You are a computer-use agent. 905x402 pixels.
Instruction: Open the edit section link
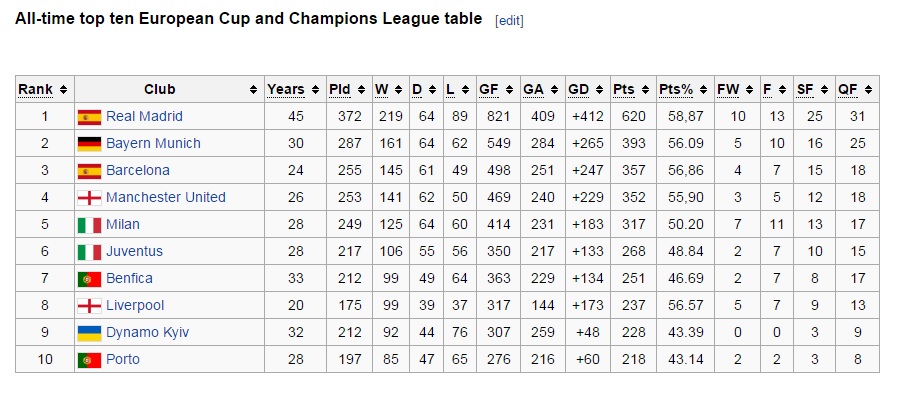[509, 21]
